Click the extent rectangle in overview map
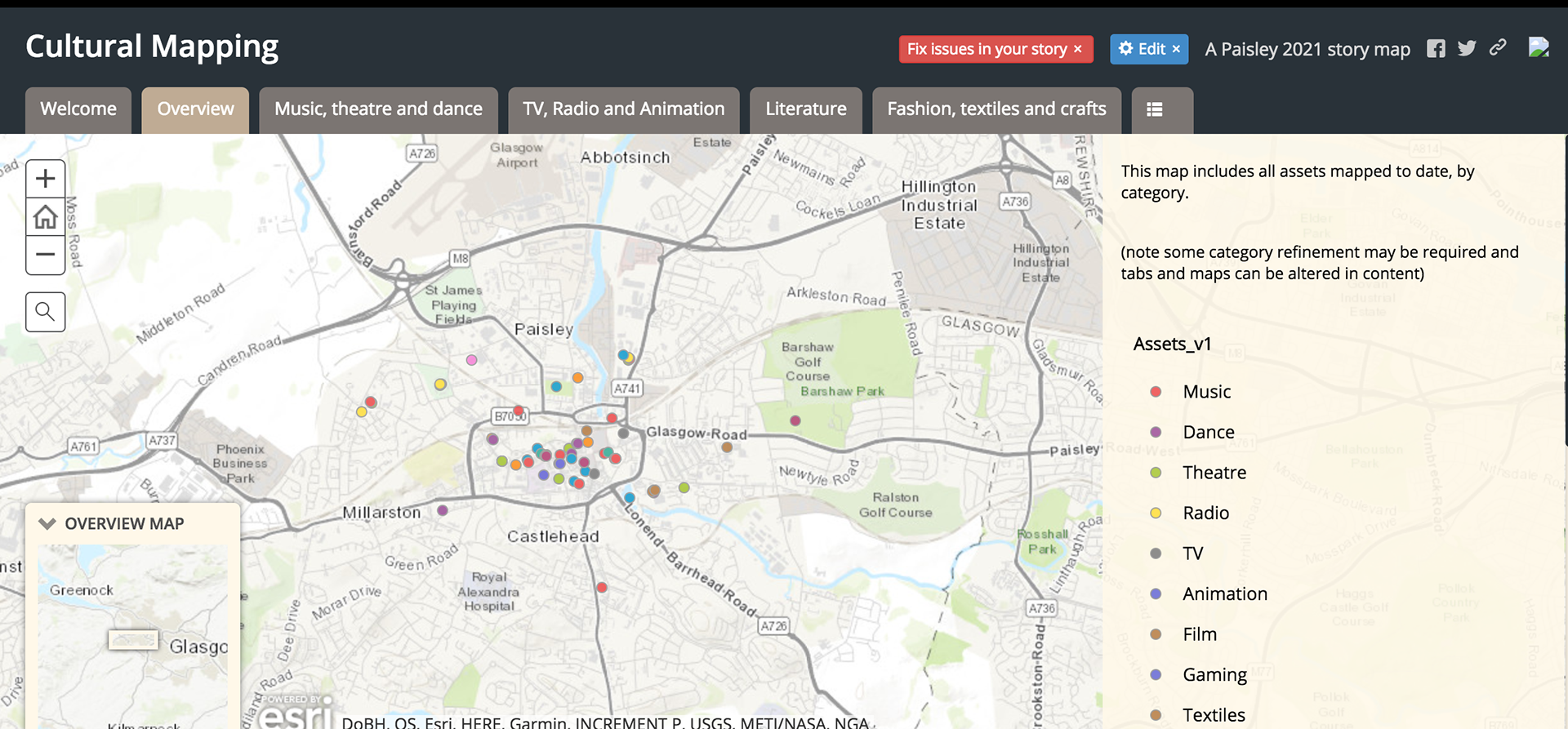1568x729 pixels. click(133, 640)
